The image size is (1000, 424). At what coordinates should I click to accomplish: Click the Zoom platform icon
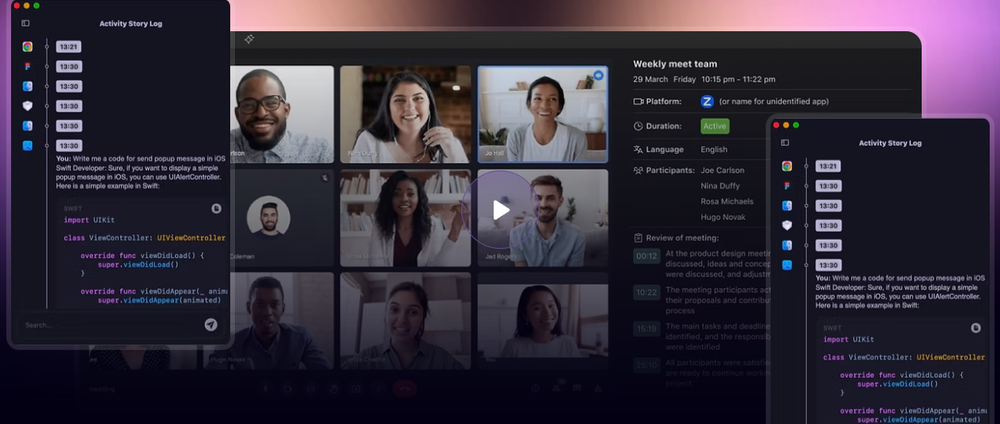[x=707, y=101]
